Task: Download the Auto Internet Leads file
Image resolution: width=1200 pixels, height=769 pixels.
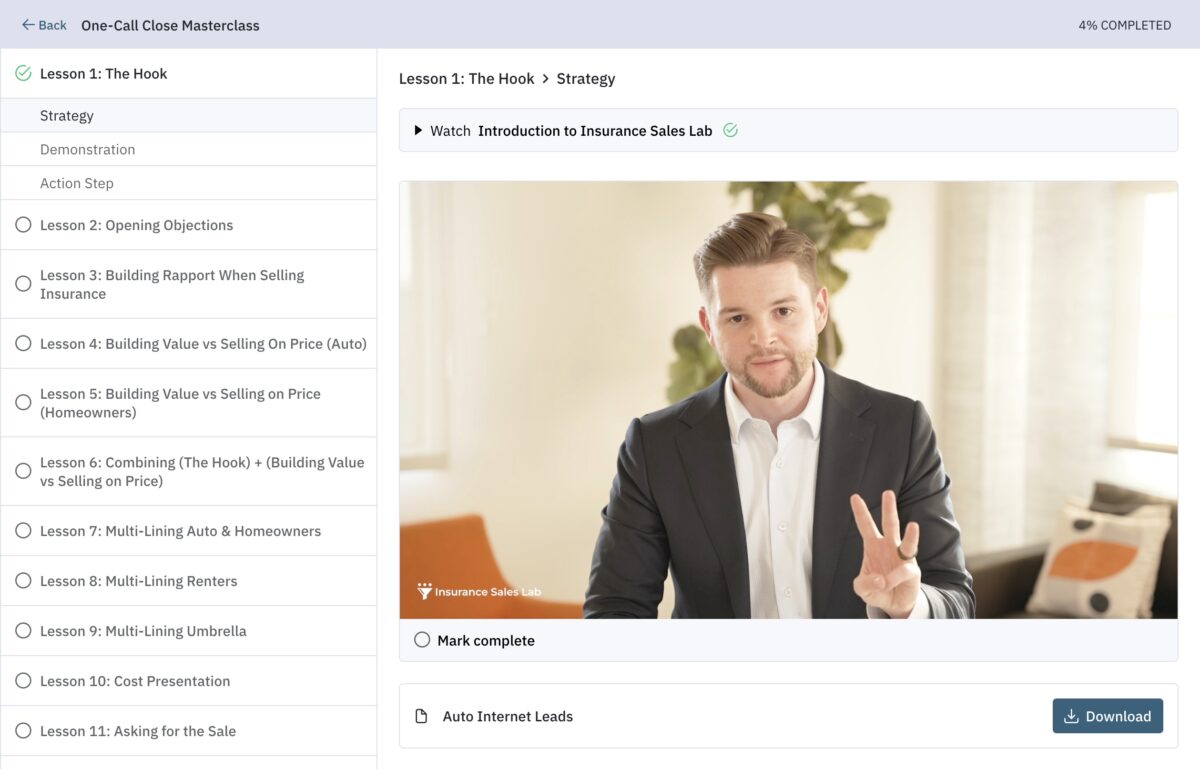Action: 1107,716
